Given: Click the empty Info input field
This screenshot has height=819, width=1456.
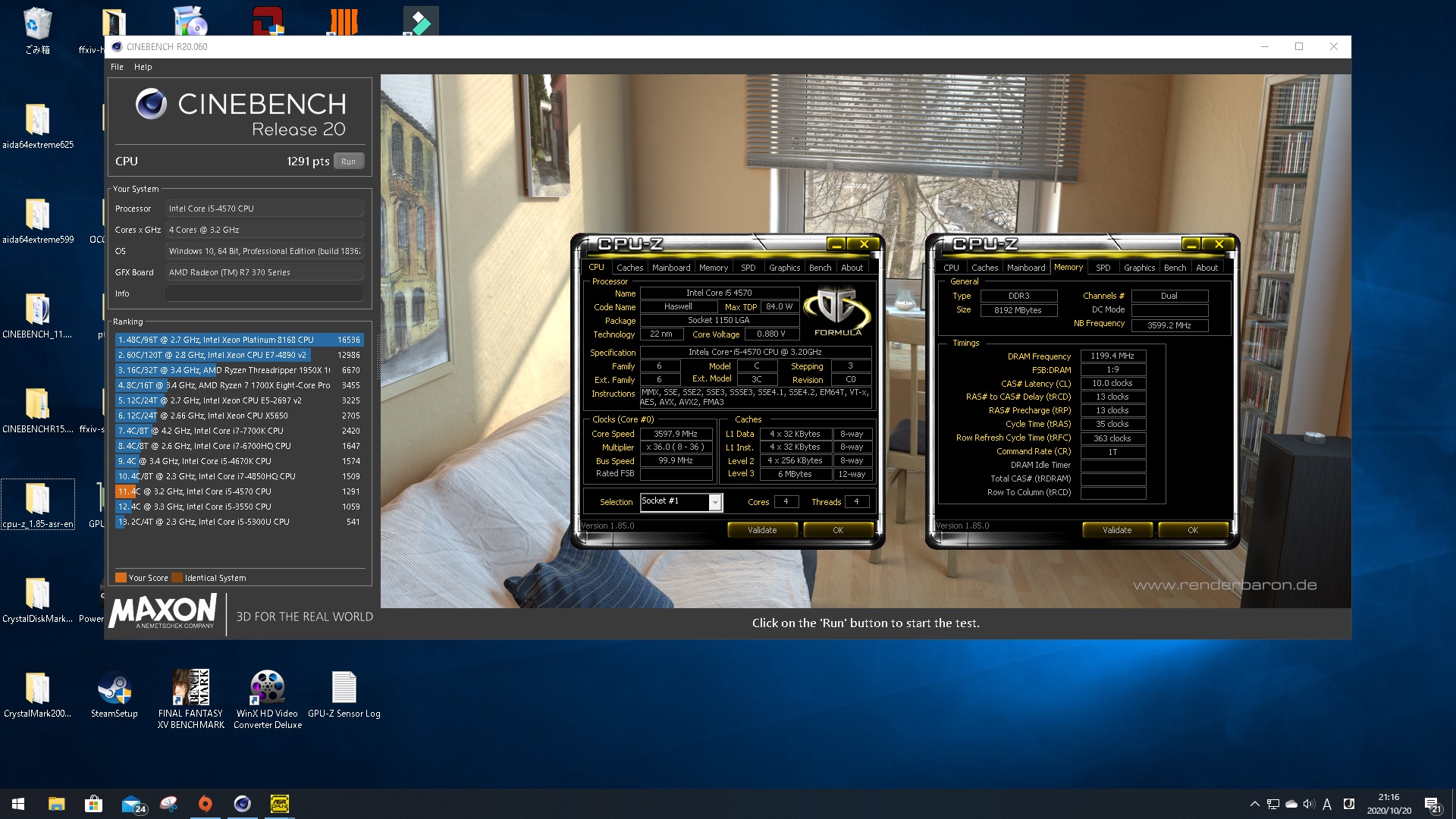Looking at the screenshot, I should point(265,293).
